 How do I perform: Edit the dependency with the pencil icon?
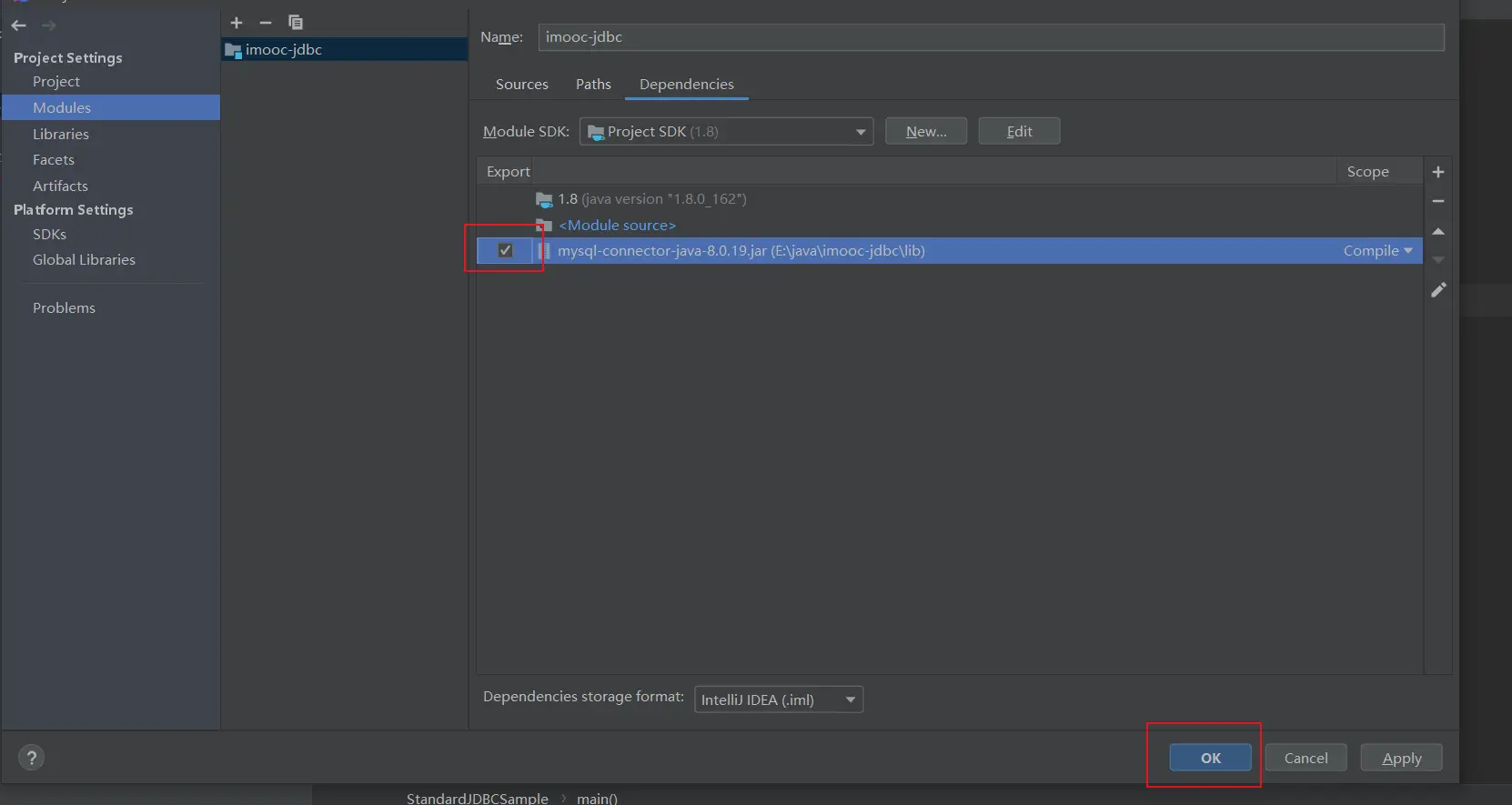1437,290
